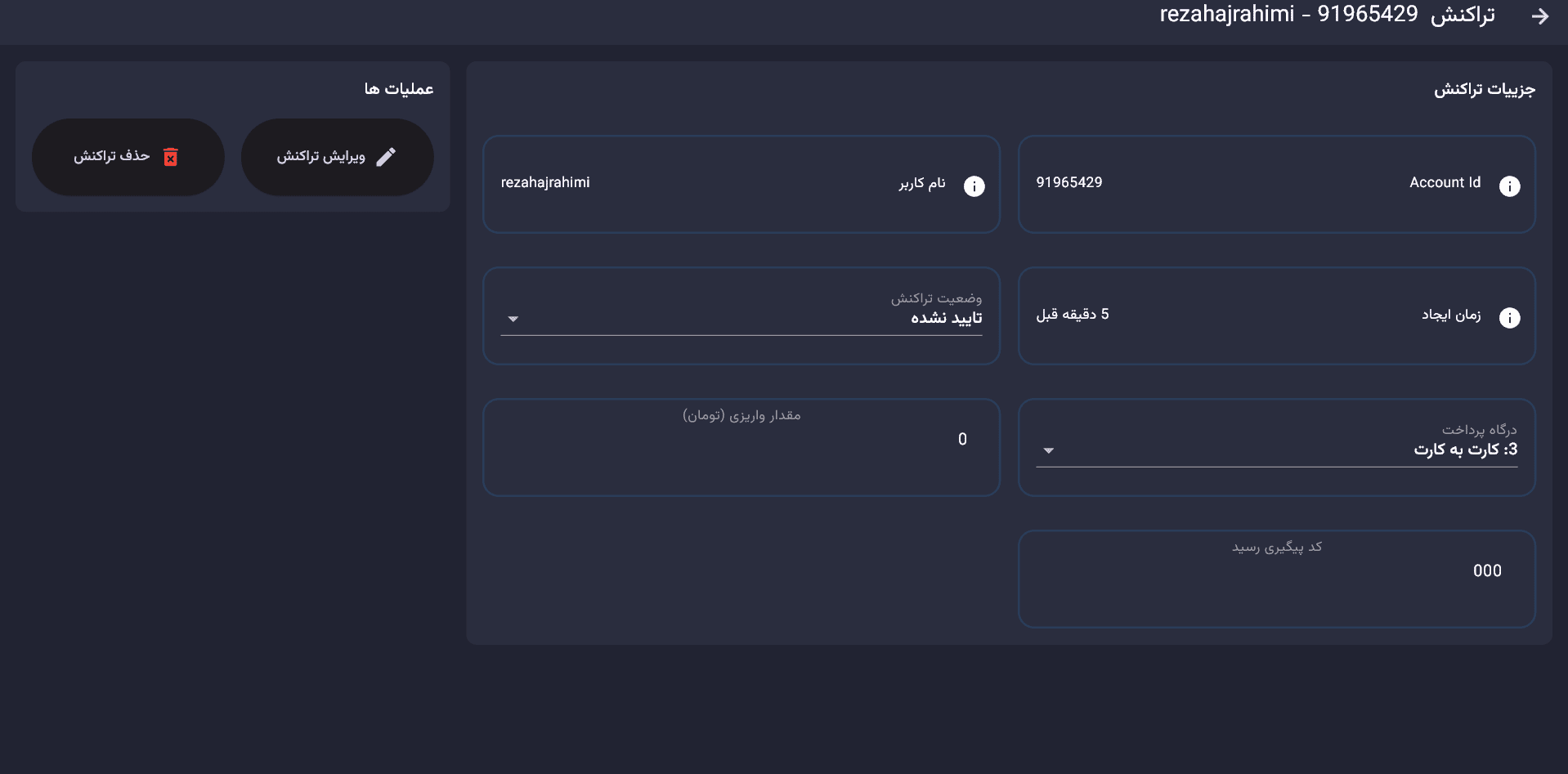Click the page title in the header bar
The height and width of the screenshot is (774, 1568).
click(1327, 15)
